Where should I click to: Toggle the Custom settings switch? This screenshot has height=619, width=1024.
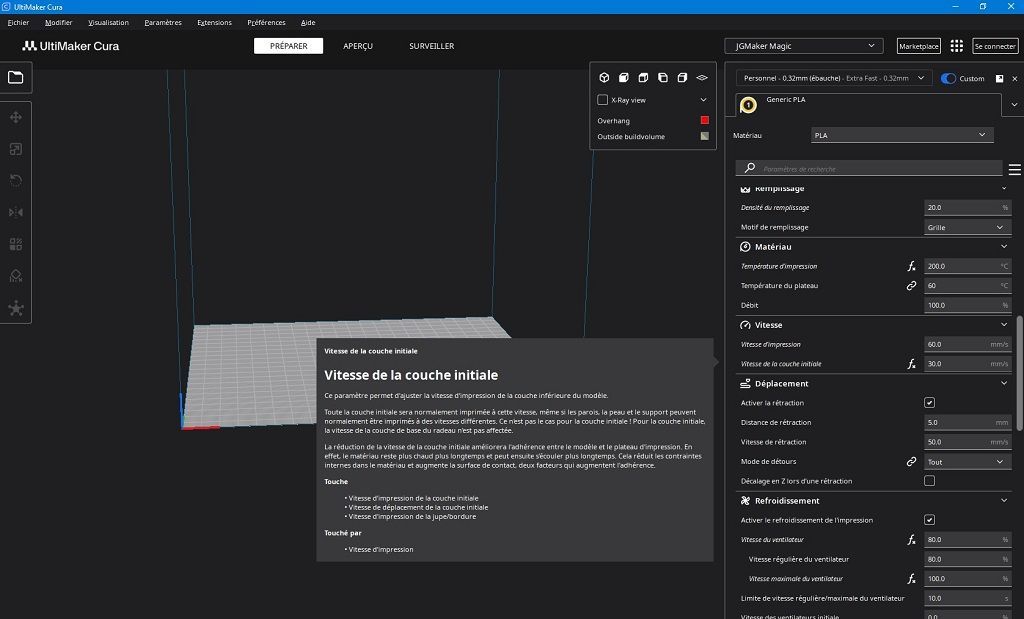point(948,78)
